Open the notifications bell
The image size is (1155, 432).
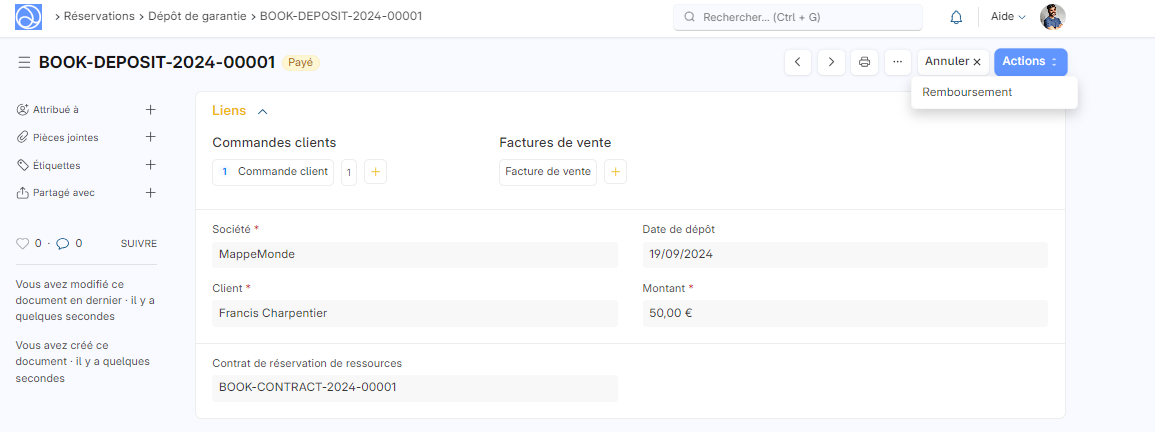pos(956,17)
